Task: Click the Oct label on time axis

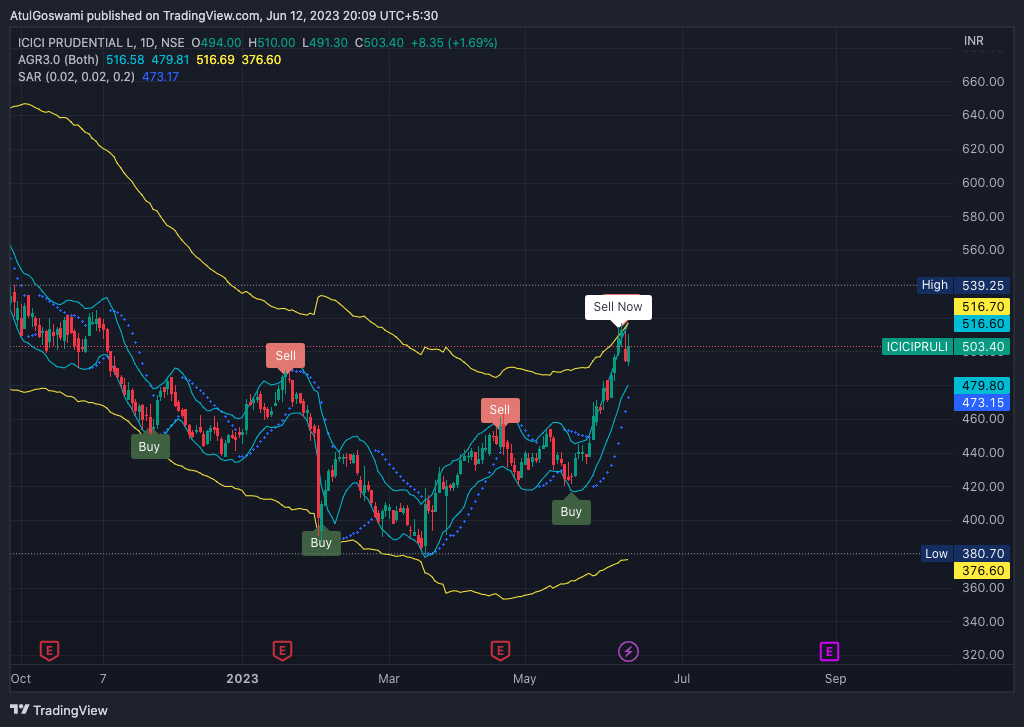Action: (x=21, y=679)
